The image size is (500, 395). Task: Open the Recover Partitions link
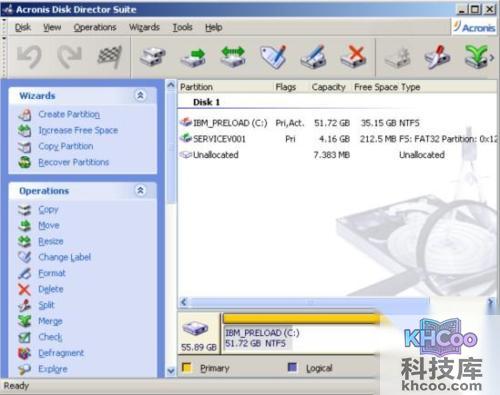74,163
